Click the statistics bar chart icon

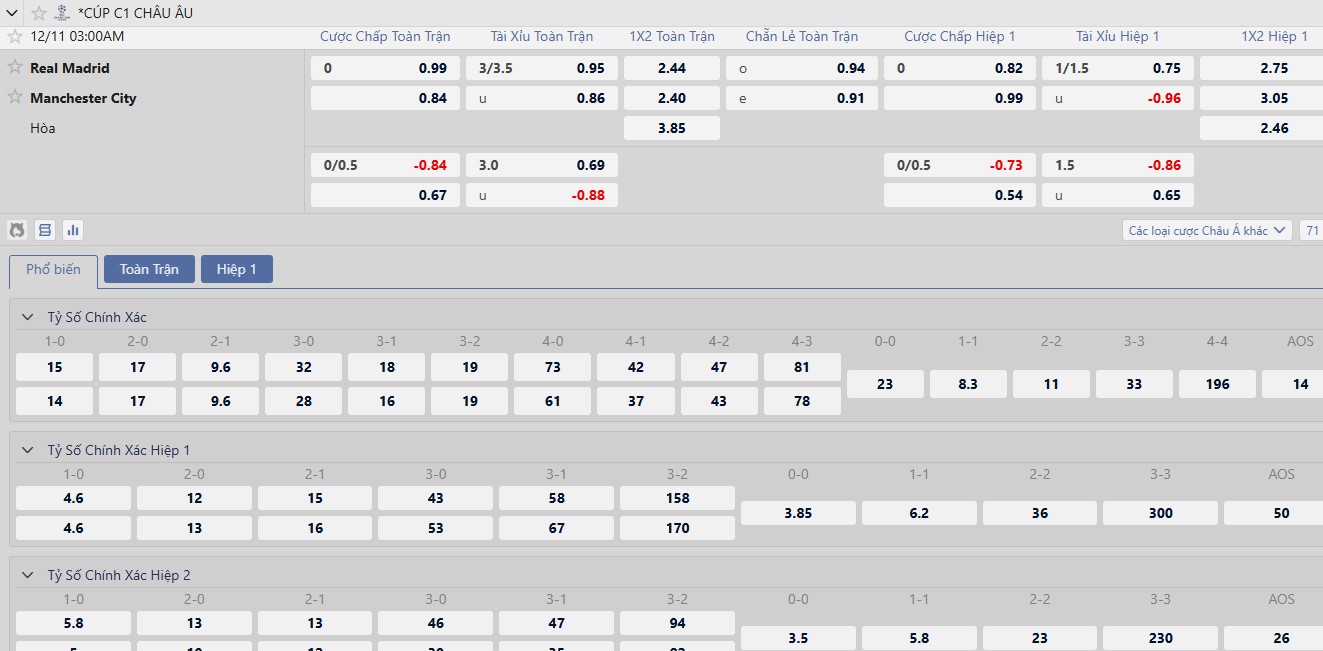[x=73, y=230]
